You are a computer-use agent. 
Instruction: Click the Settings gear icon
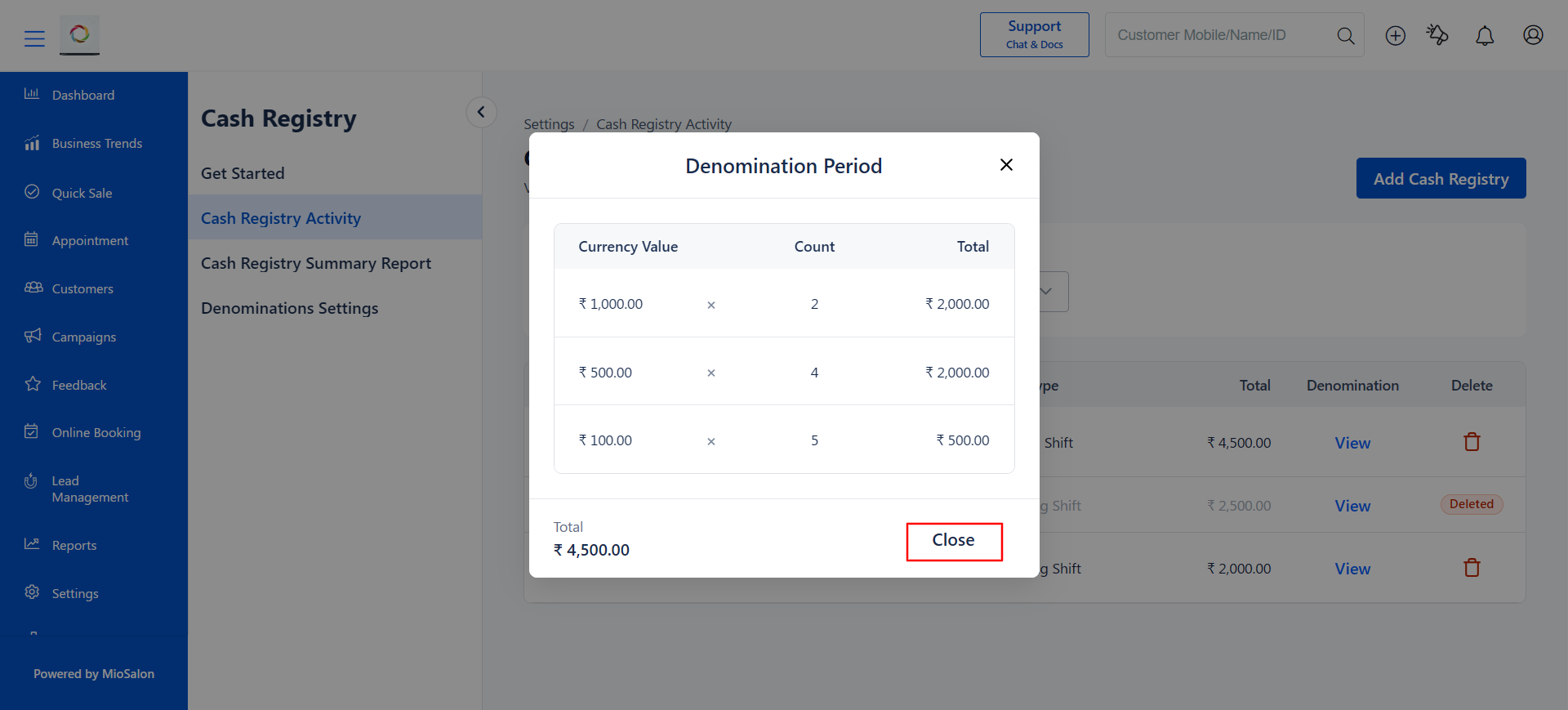point(32,592)
